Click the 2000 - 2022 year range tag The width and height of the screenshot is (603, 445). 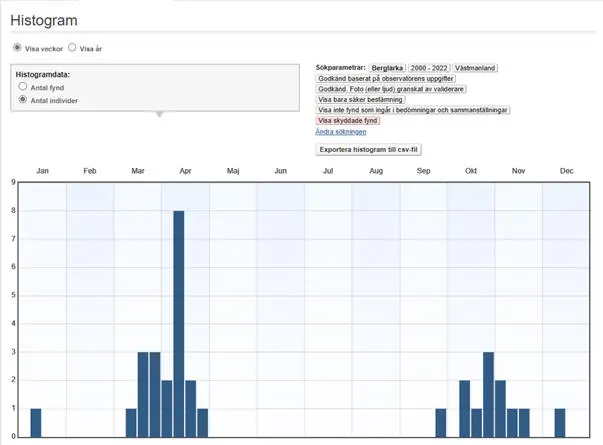pos(429,67)
